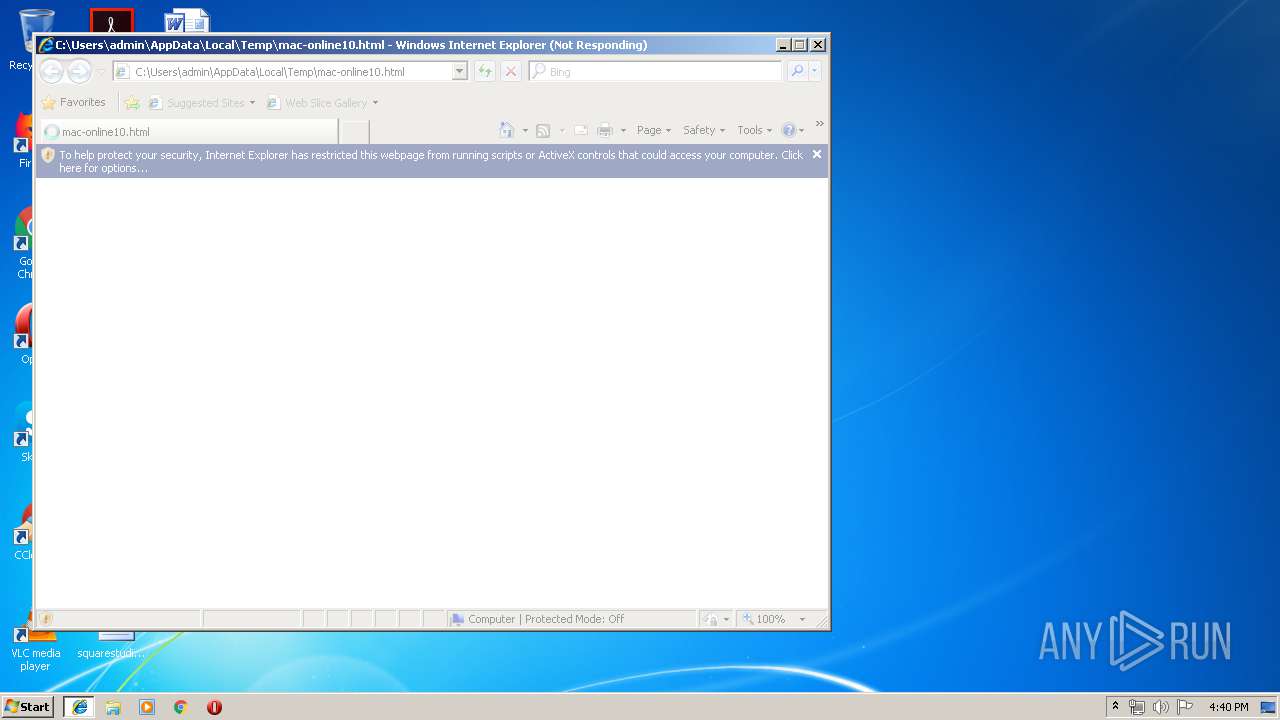Select the VLC media player desktop shortcut
Viewport: 1280px width, 720px height.
point(35,645)
